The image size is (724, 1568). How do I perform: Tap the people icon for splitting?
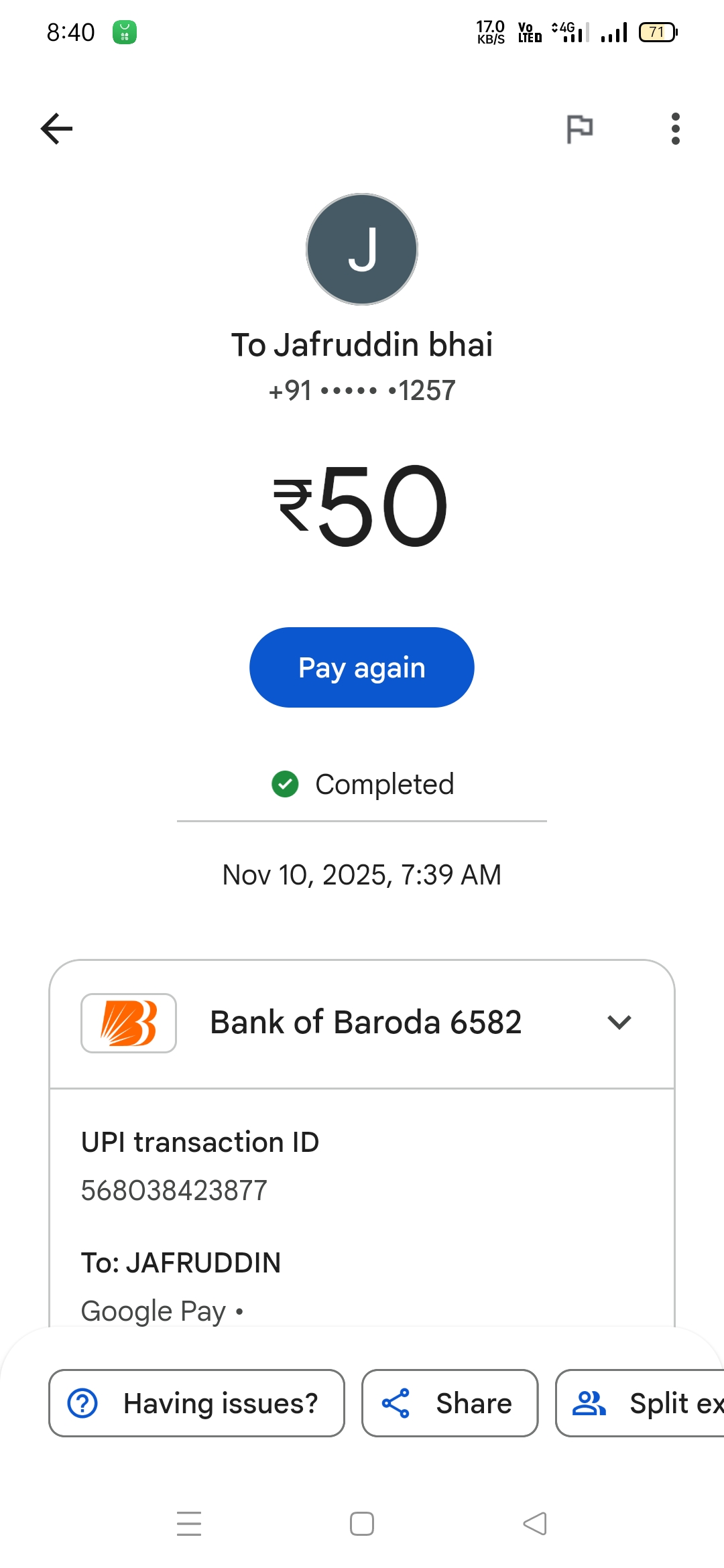click(x=589, y=1403)
